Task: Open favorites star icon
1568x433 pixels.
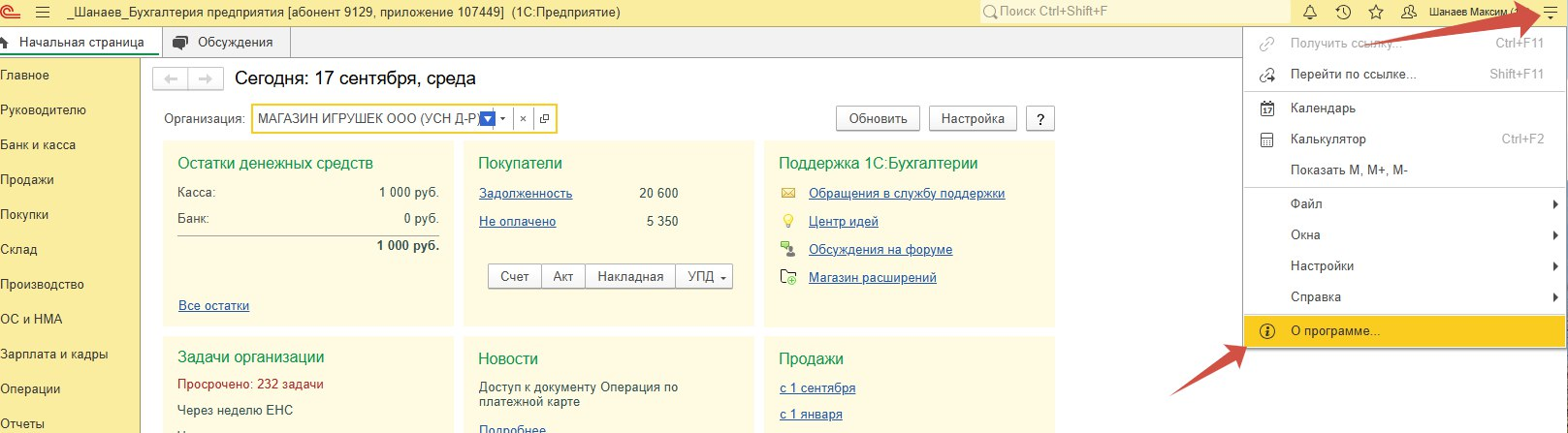Action: (x=1375, y=13)
